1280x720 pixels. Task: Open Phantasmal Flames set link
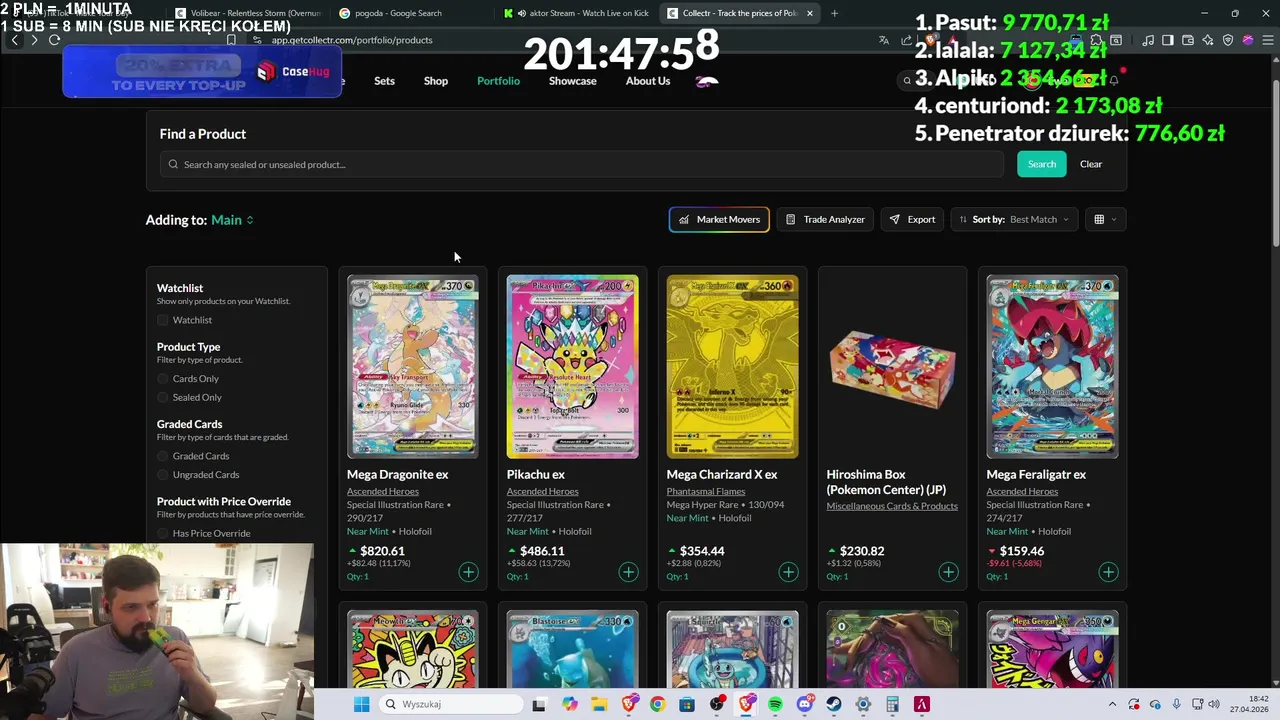(x=705, y=491)
